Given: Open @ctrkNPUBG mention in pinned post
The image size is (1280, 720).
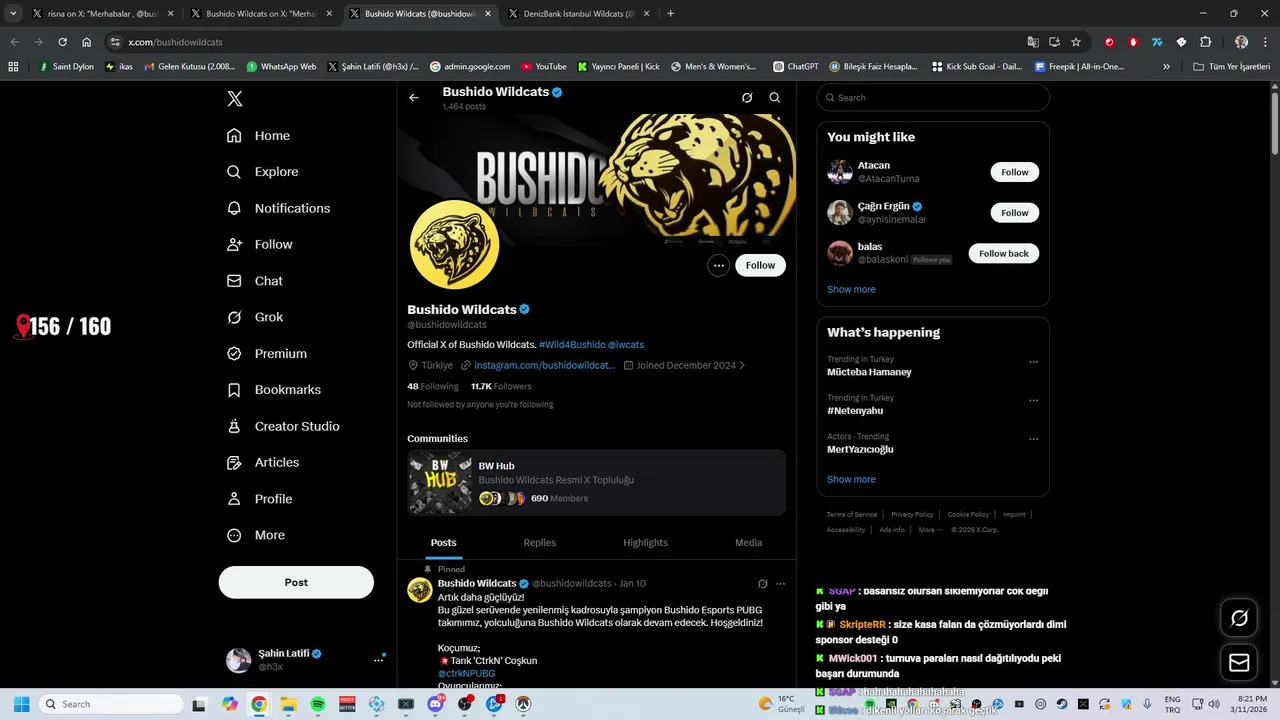Looking at the screenshot, I should [466, 674].
